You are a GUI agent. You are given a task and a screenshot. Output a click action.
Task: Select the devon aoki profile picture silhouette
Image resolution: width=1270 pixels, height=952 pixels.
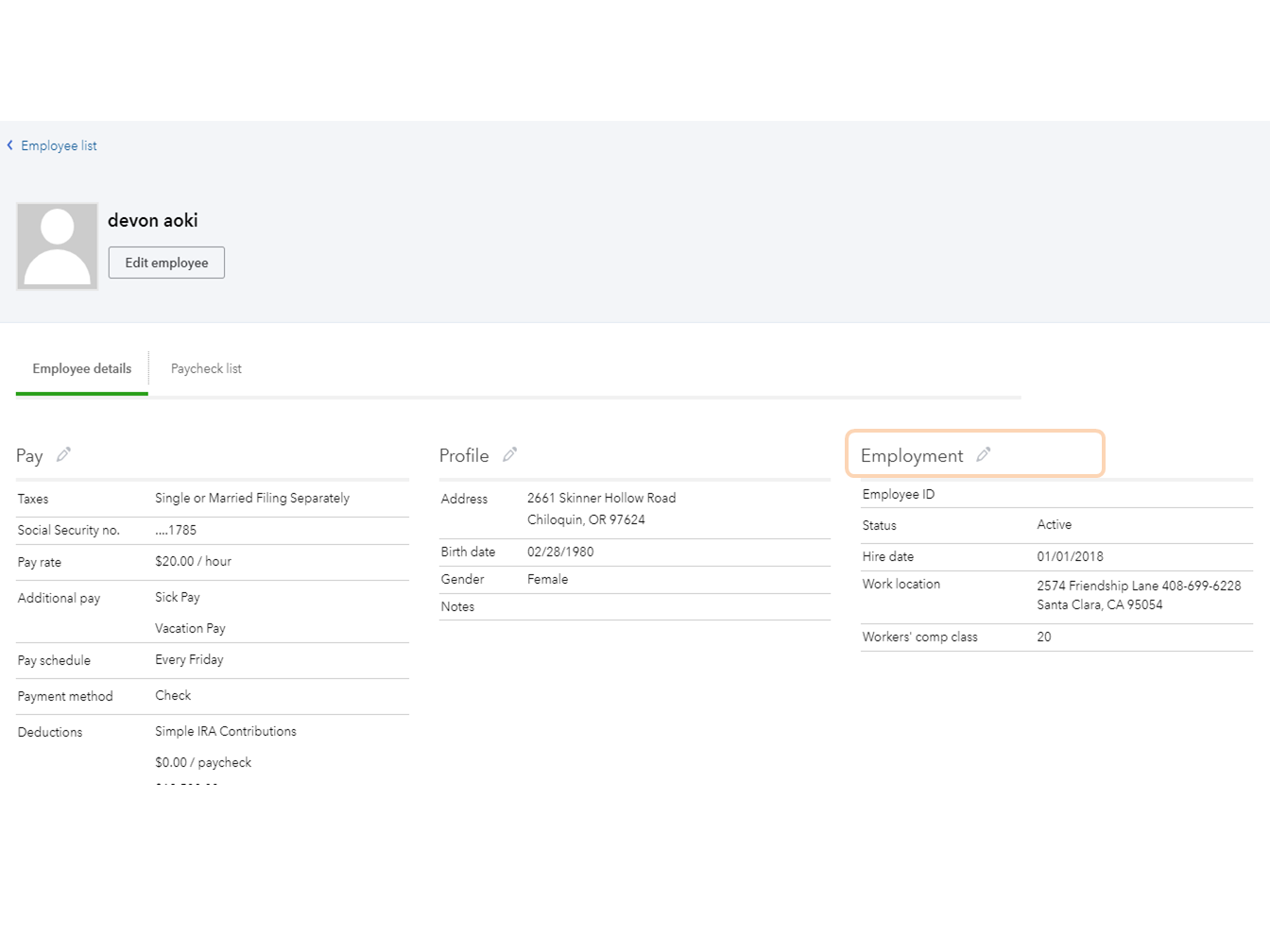pyautogui.click(x=57, y=246)
